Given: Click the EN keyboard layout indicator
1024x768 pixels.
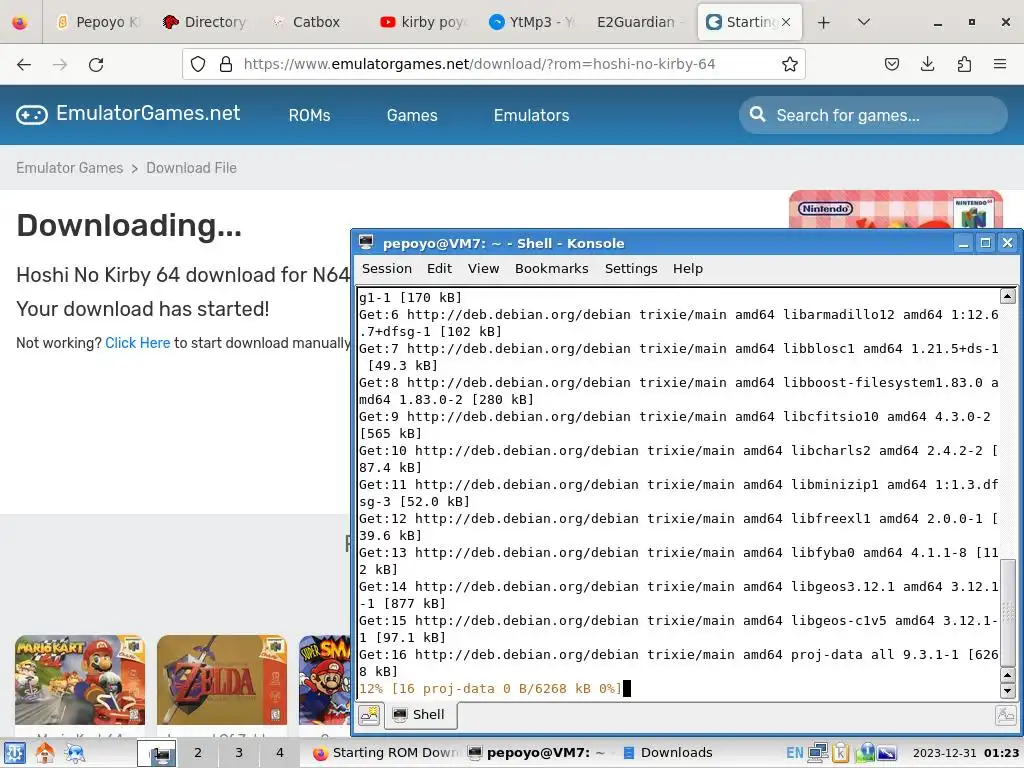Looking at the screenshot, I should [795, 753].
